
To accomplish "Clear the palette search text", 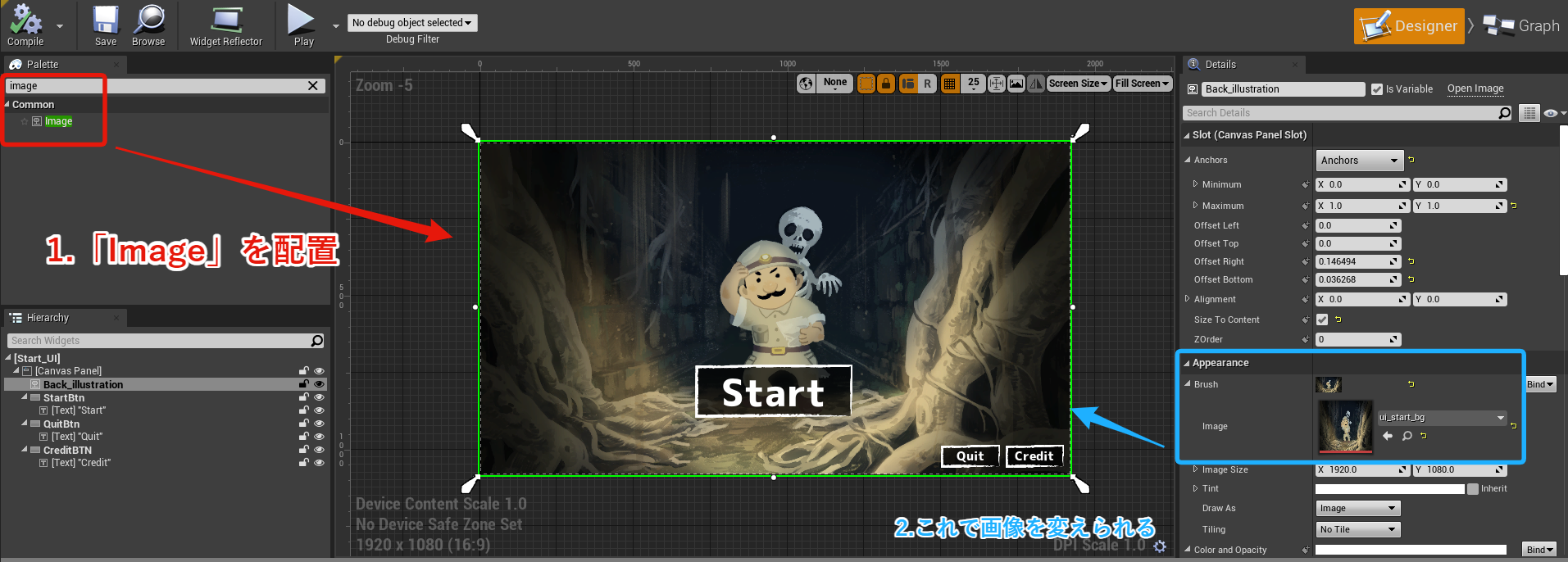I will pos(313,85).
